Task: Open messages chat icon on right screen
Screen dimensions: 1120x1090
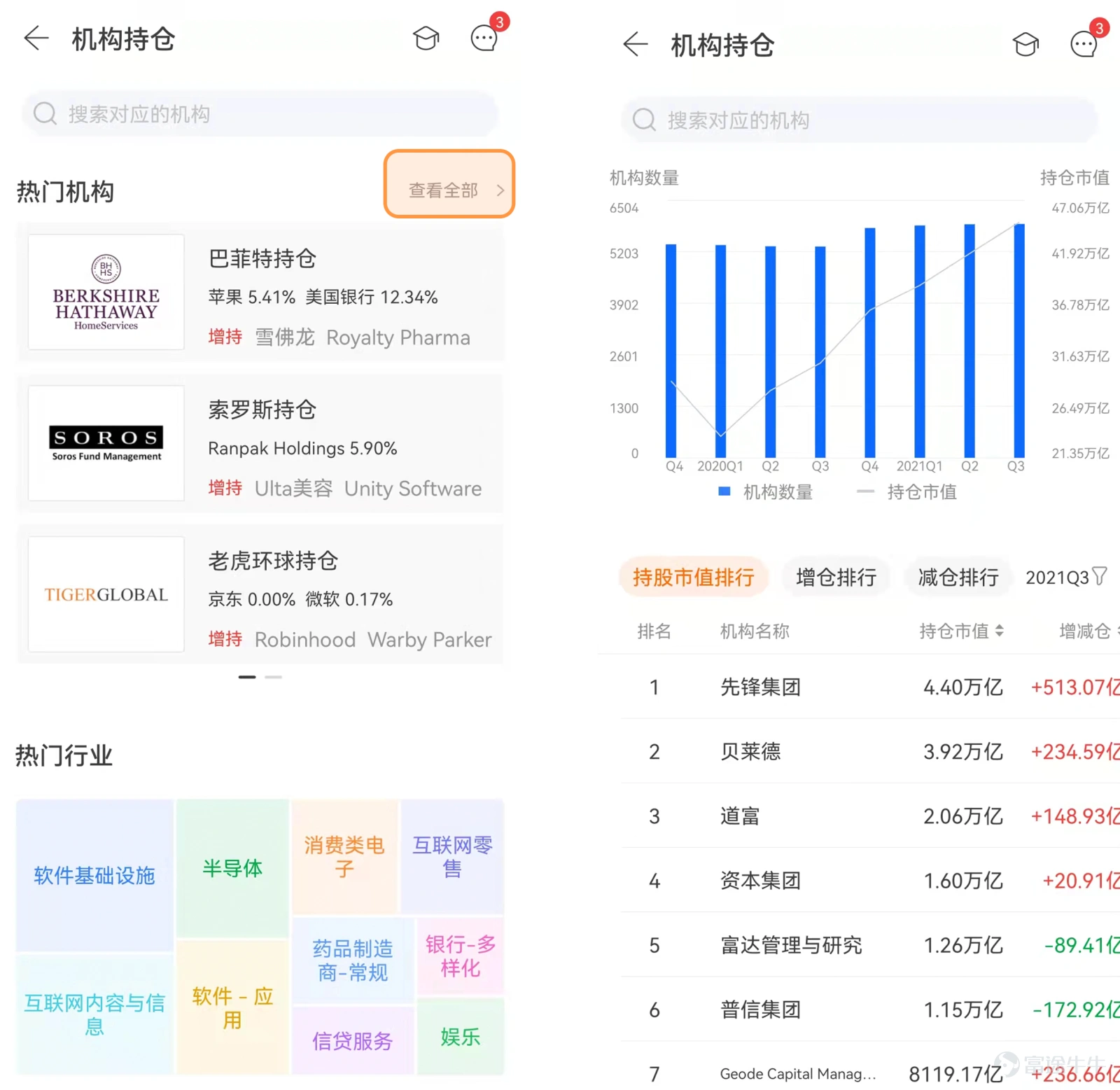Action: point(1084,44)
